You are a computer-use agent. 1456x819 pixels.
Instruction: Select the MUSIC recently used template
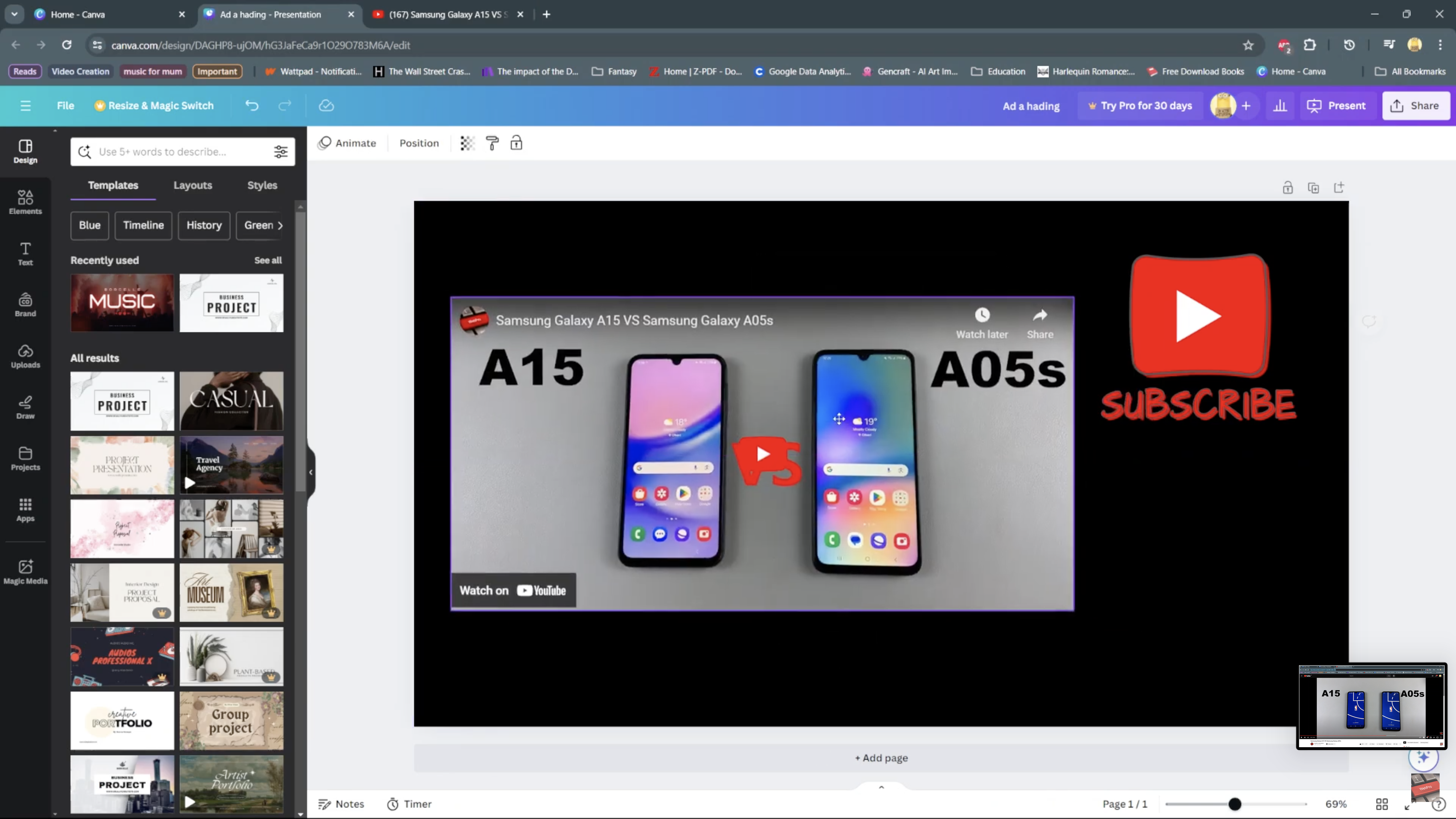(122, 303)
